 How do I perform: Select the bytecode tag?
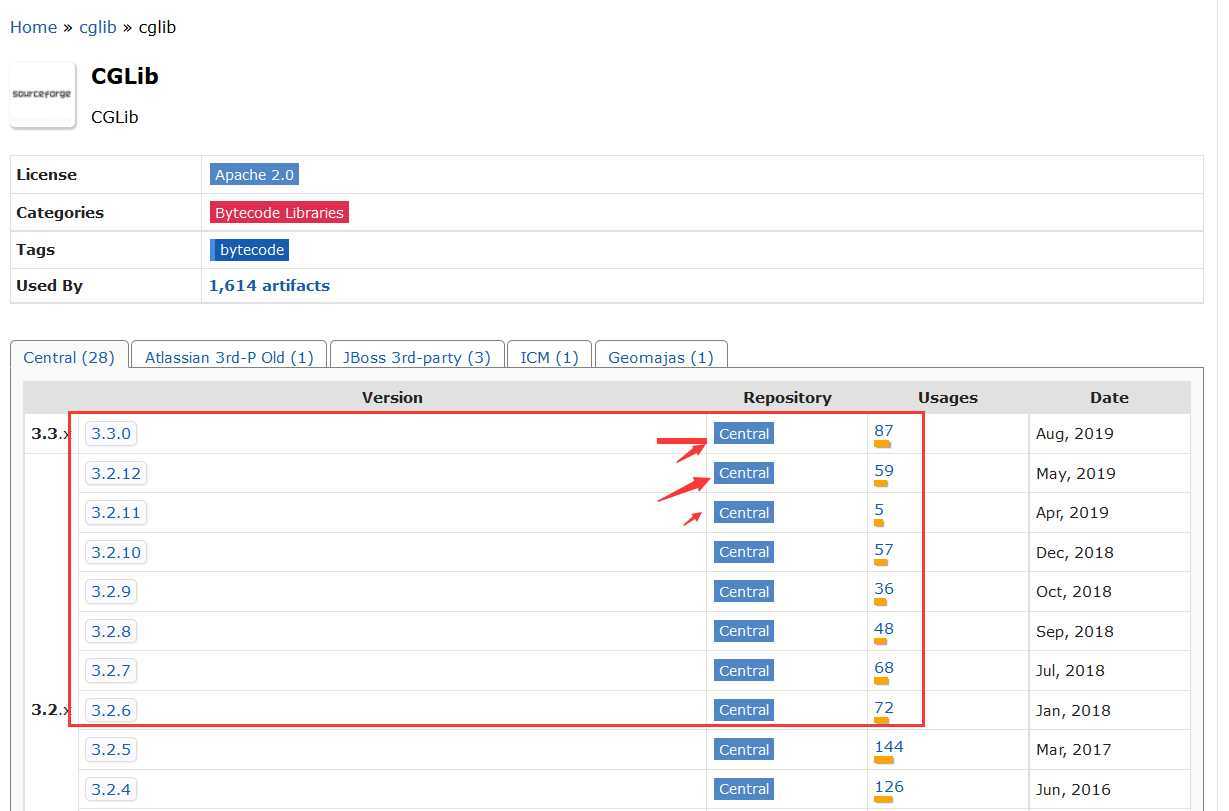pos(250,250)
